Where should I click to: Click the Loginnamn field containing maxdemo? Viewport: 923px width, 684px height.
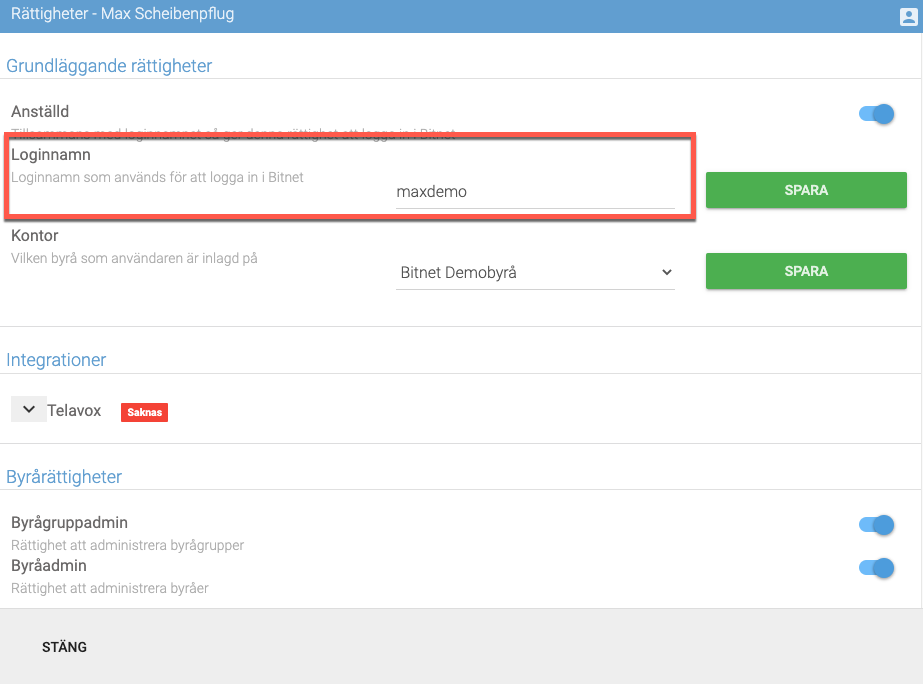535,192
